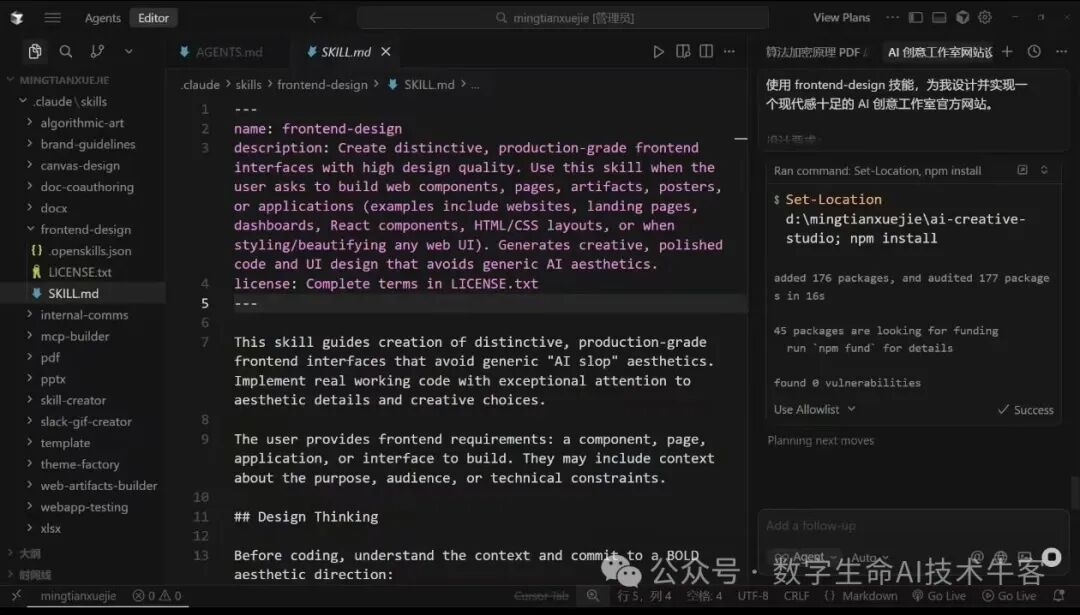Expand the algorithmic-art folder
This screenshot has height=615, width=1080.
81,123
